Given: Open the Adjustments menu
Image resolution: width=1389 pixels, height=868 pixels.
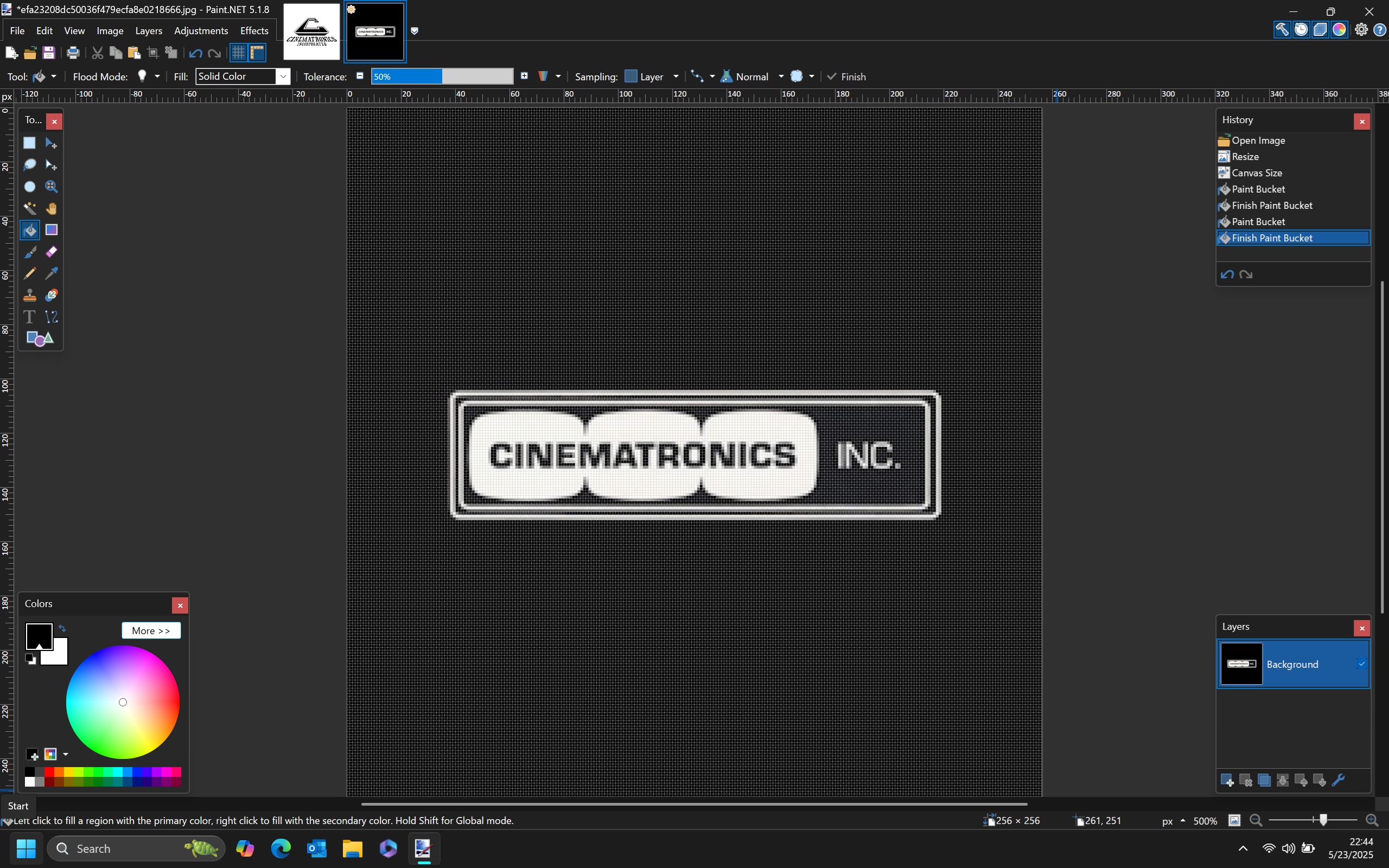Looking at the screenshot, I should [x=201, y=31].
